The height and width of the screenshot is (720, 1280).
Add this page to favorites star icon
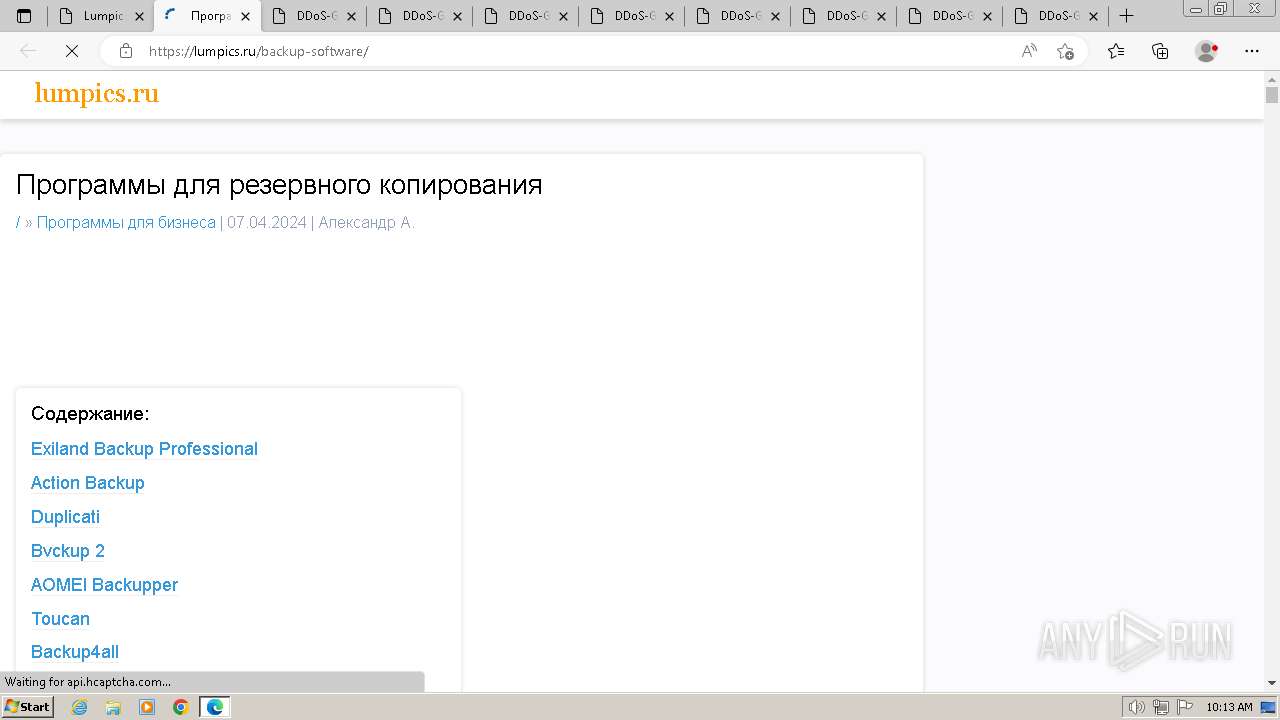coord(1065,51)
